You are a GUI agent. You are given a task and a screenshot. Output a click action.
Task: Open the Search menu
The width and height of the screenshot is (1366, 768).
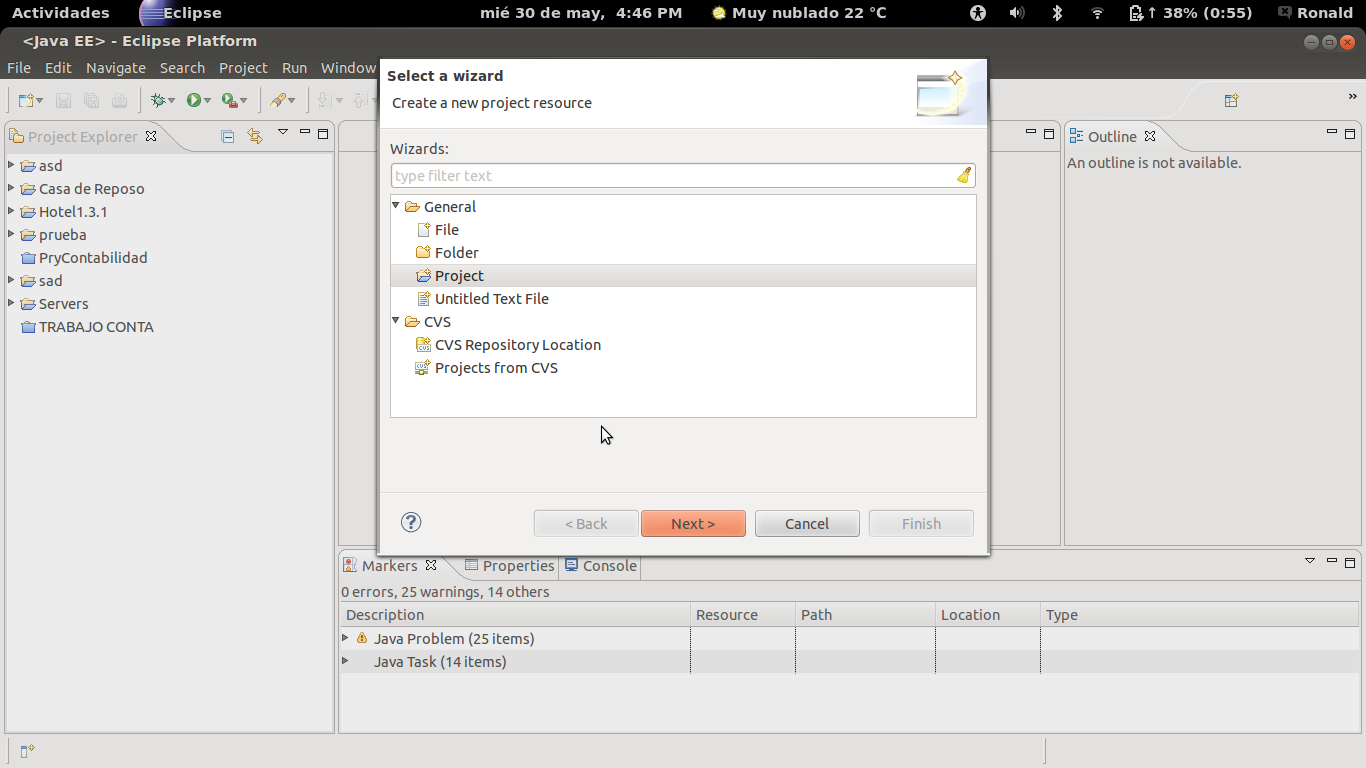182,68
